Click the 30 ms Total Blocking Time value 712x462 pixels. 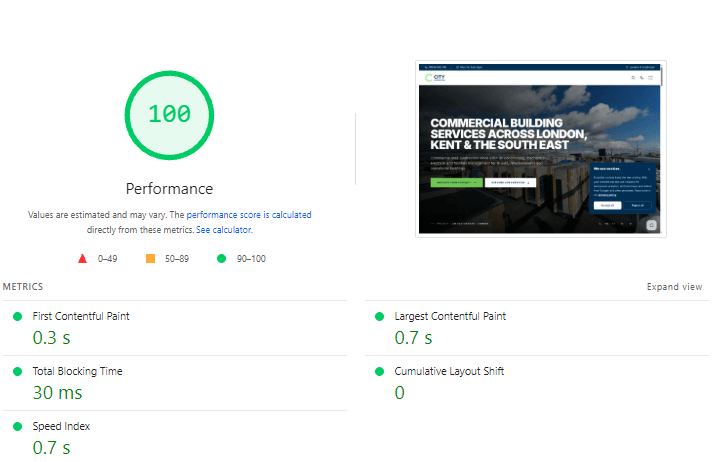tap(58, 393)
